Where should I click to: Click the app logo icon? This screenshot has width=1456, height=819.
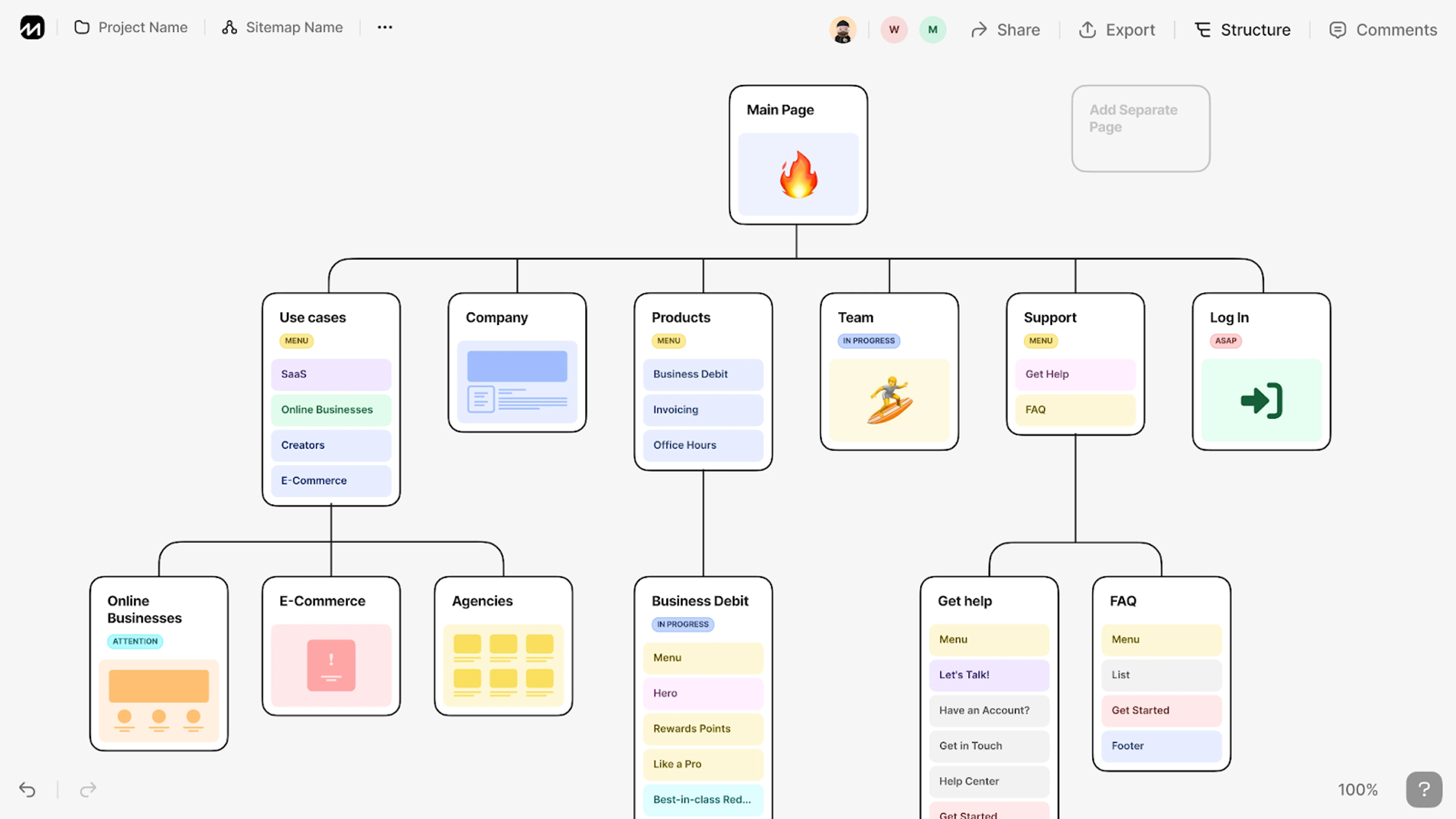click(32, 28)
